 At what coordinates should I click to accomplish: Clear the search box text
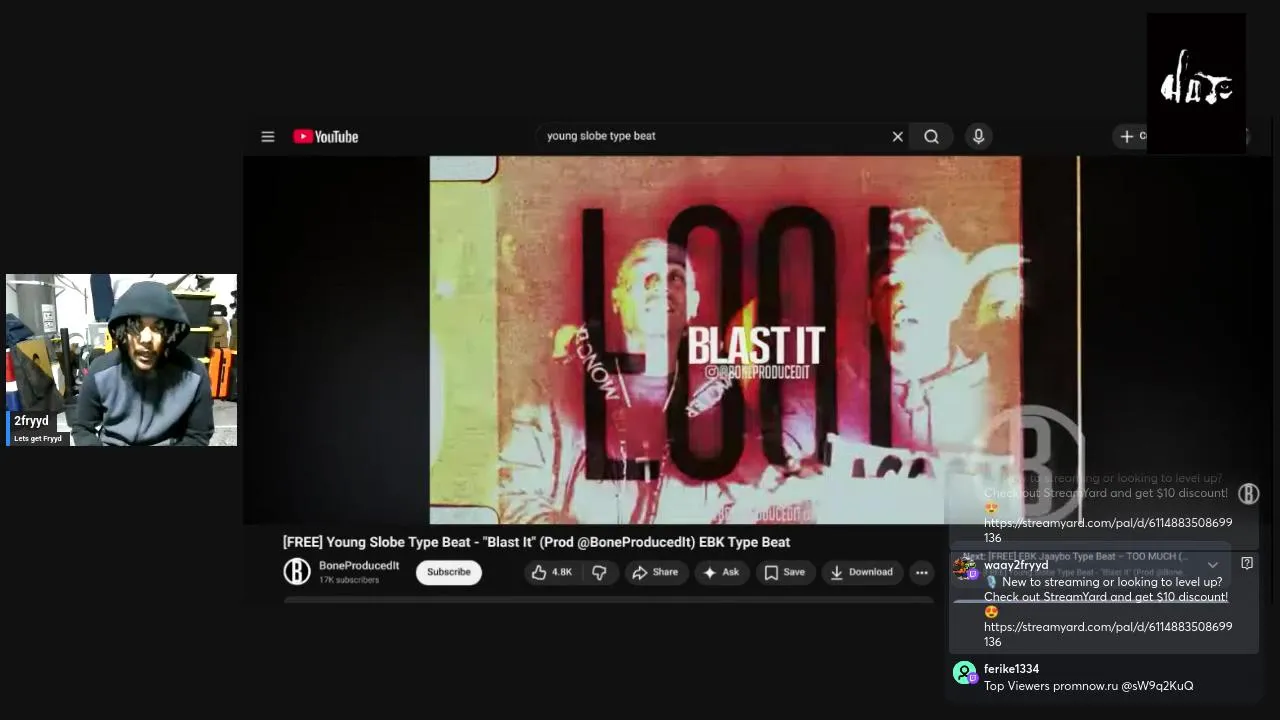(897, 137)
